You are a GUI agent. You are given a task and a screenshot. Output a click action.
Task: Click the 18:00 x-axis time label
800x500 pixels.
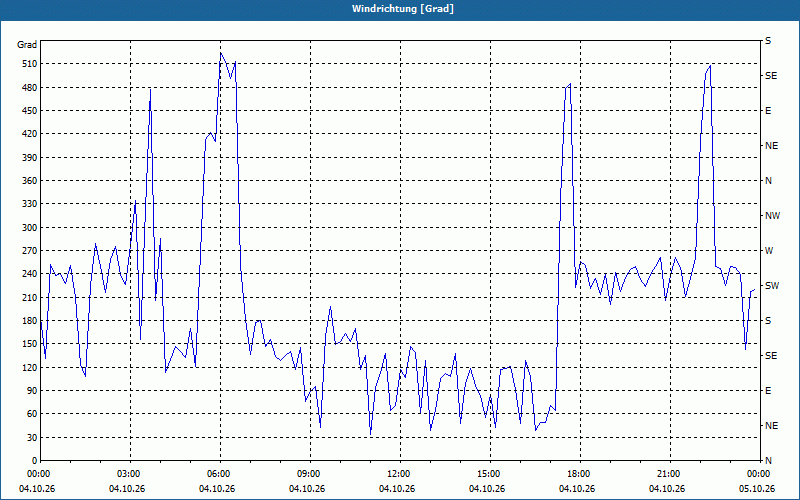(x=580, y=474)
